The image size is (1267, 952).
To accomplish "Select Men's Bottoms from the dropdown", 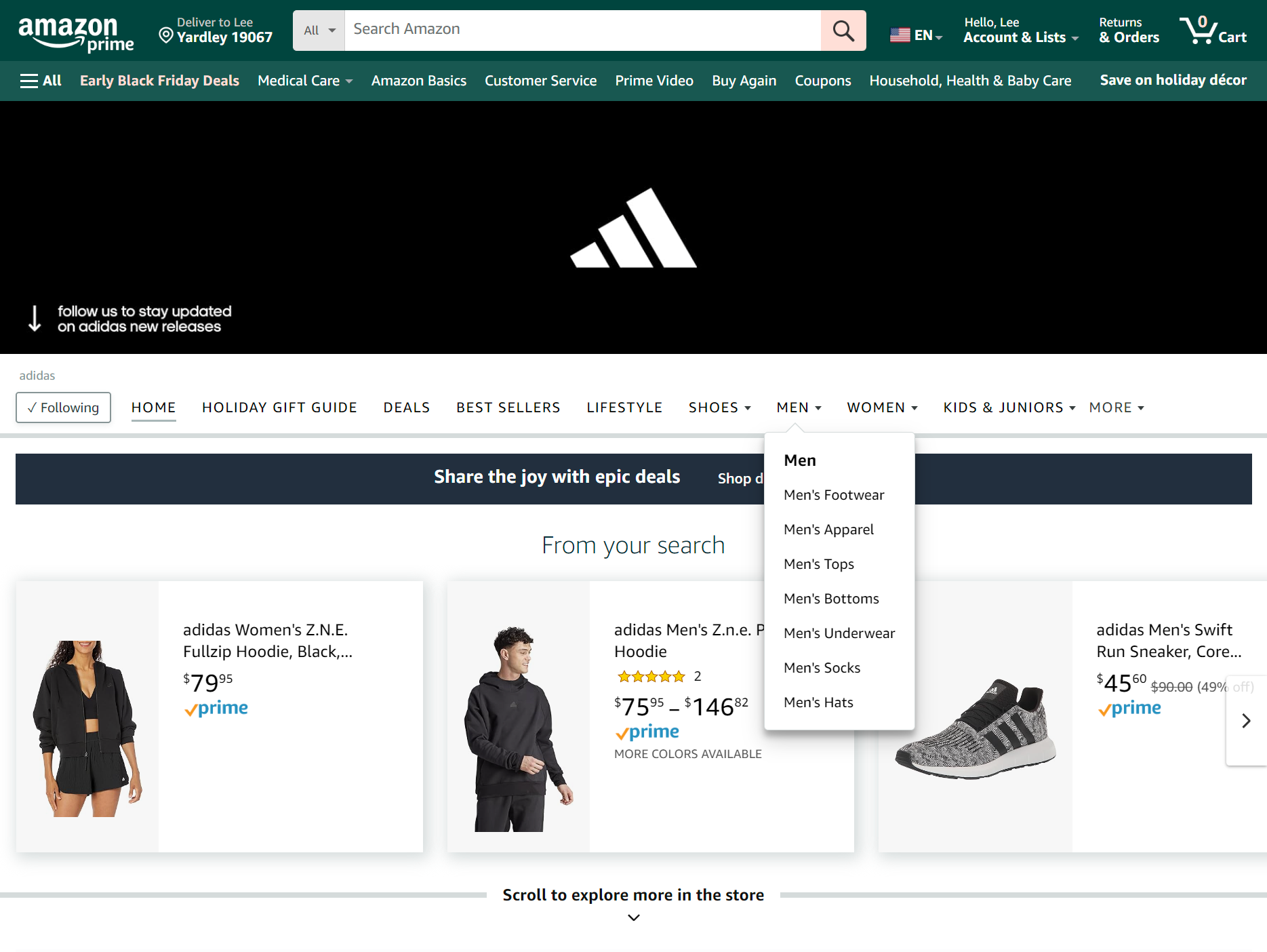I will pos(831,599).
